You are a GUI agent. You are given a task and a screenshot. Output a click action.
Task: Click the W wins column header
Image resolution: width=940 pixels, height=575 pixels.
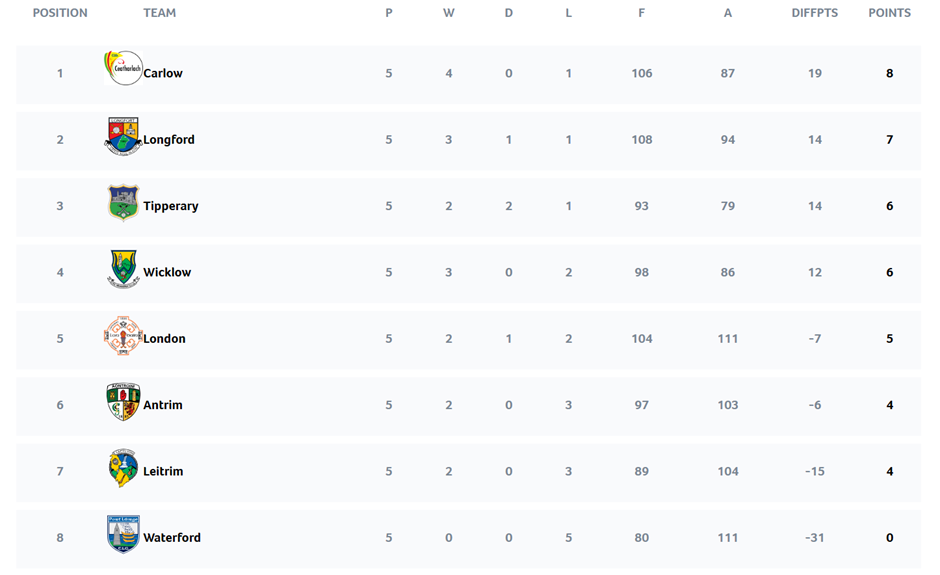449,13
